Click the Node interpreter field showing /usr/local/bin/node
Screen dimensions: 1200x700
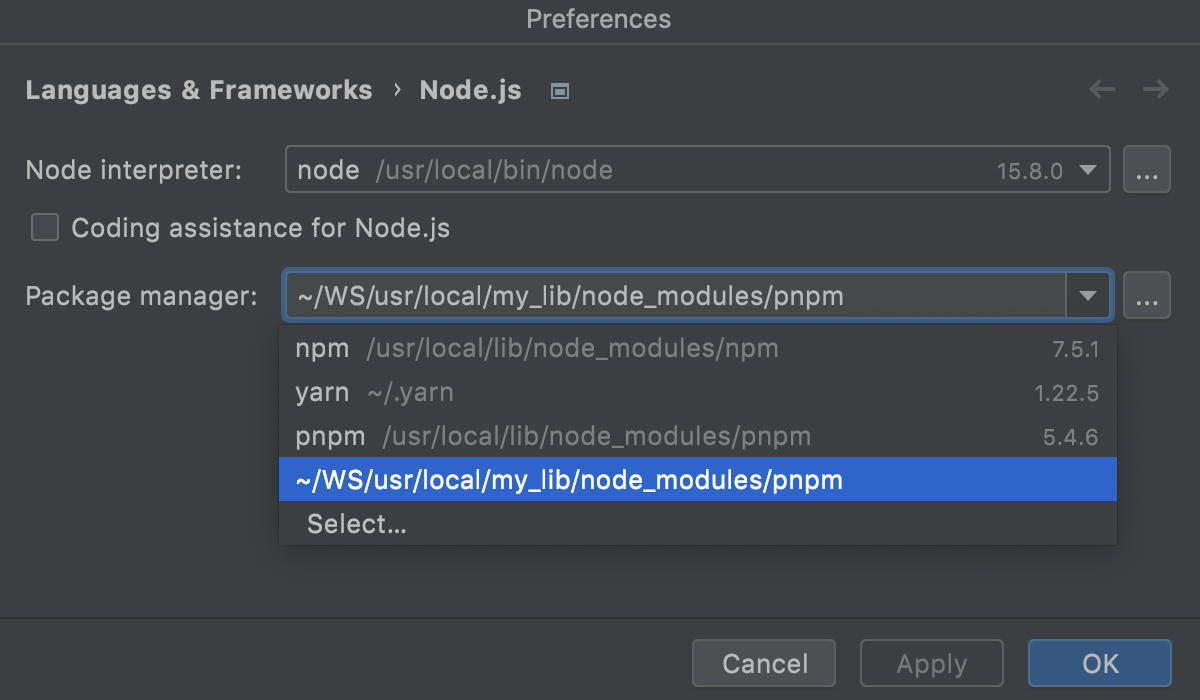(600, 169)
